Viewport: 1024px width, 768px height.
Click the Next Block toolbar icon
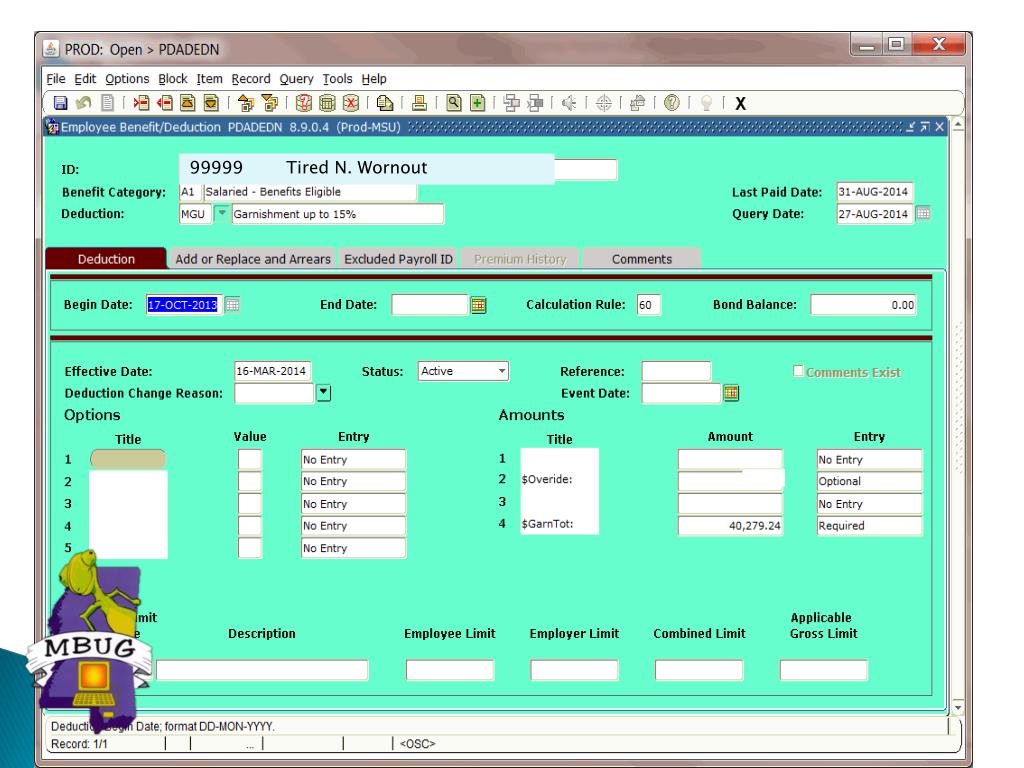pyautogui.click(x=269, y=103)
